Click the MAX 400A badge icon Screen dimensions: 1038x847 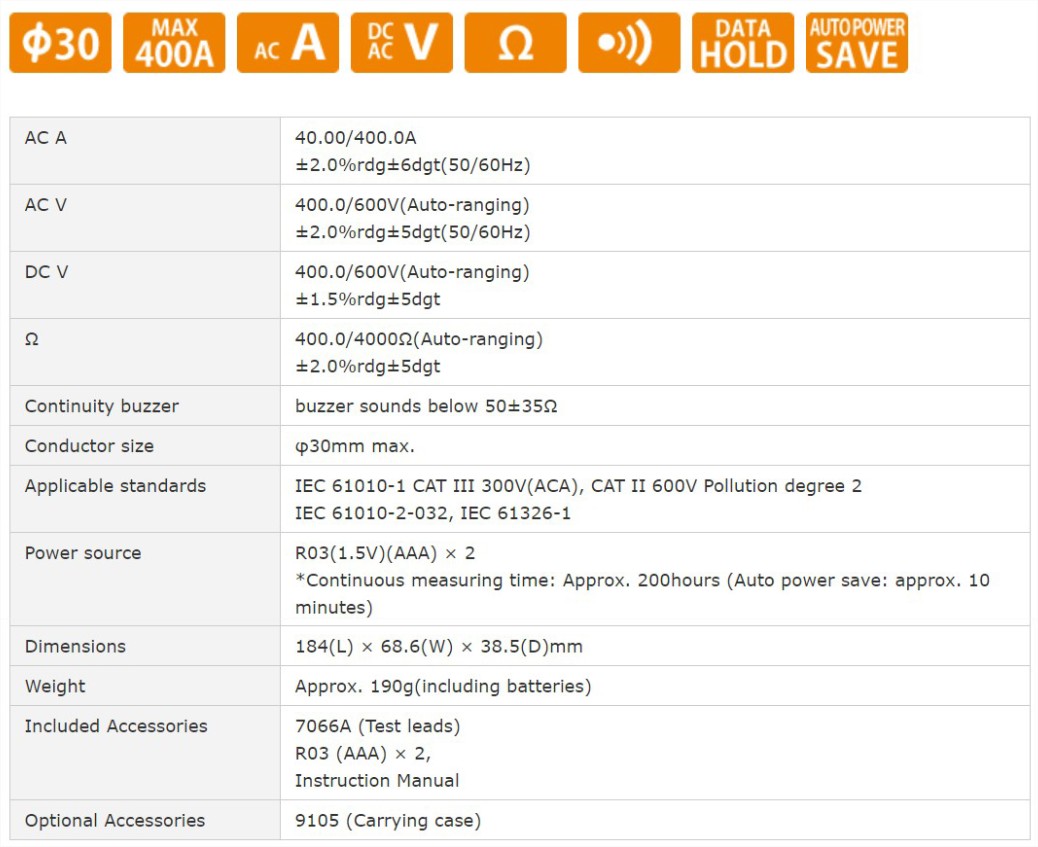point(174,43)
